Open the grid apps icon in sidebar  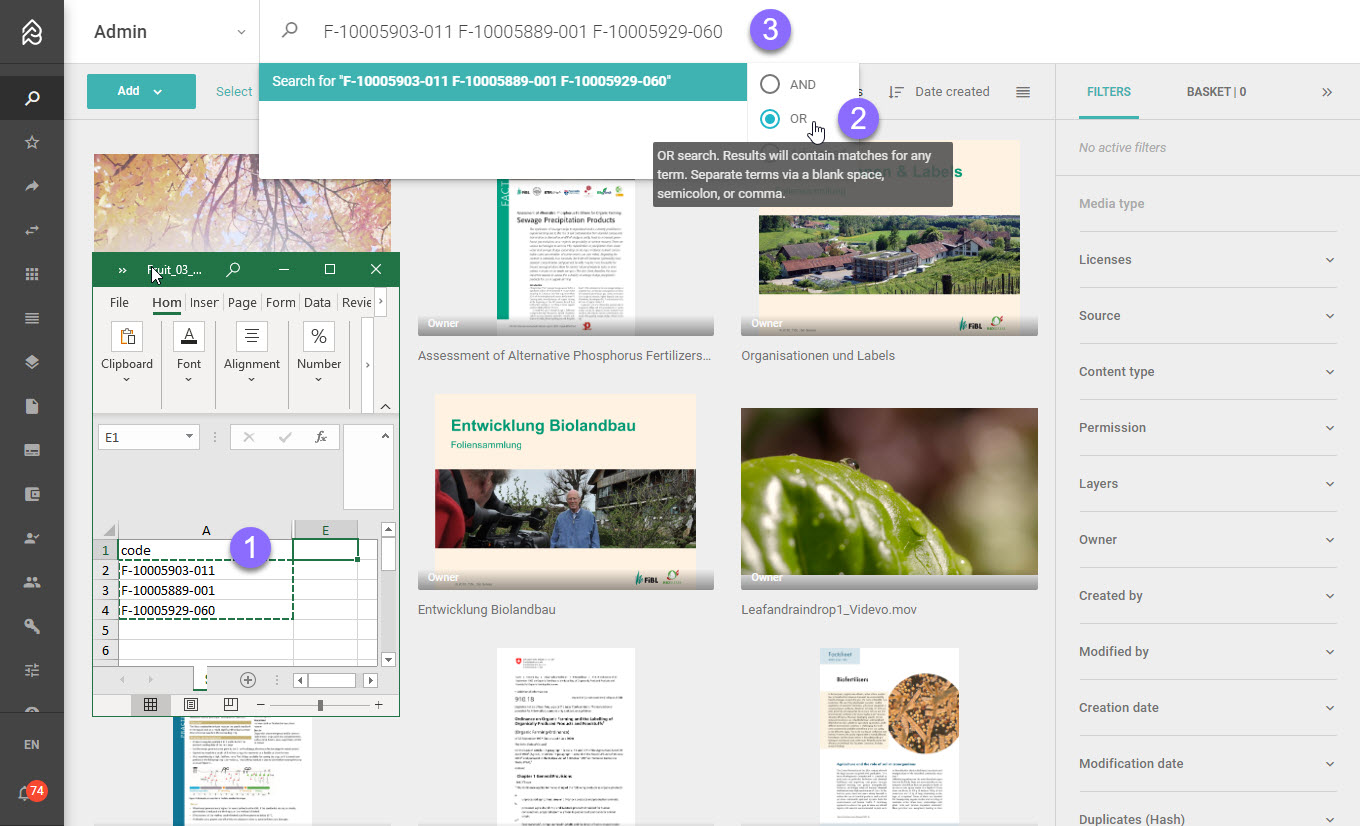pyautogui.click(x=32, y=274)
